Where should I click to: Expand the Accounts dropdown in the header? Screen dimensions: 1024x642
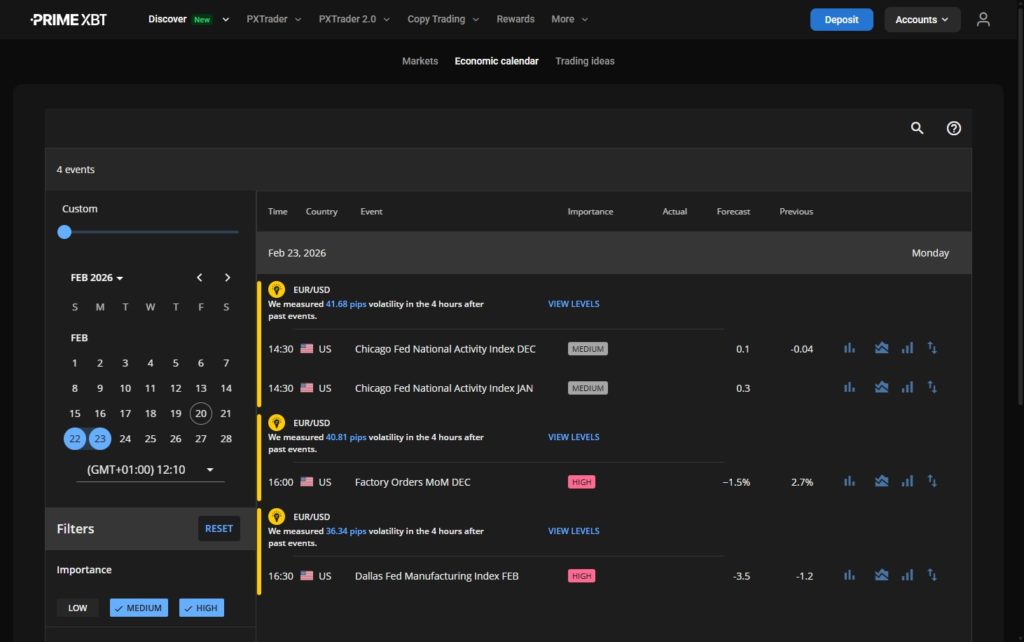coord(921,19)
